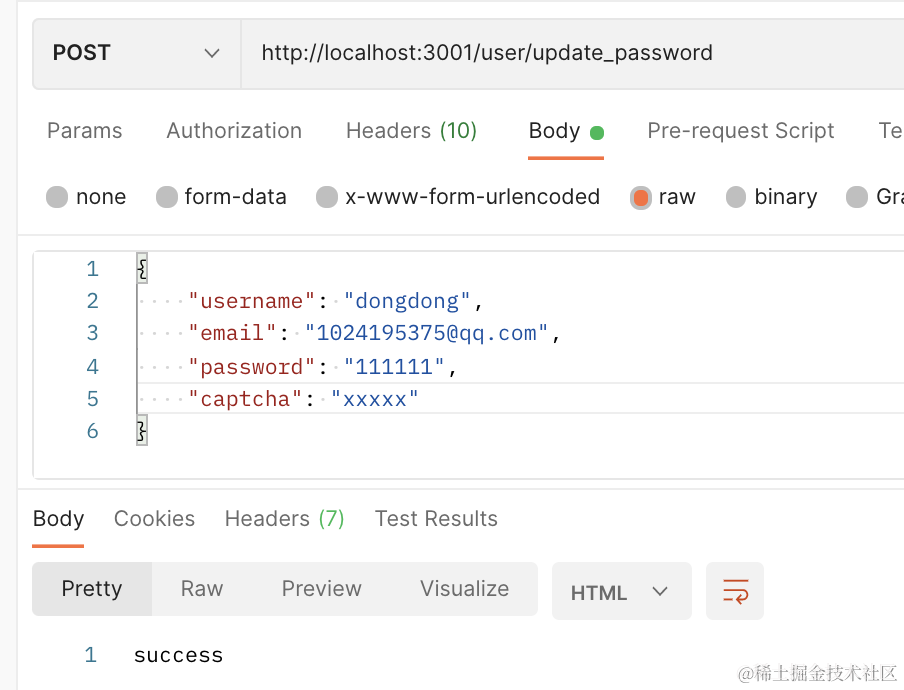Open request Headers (10) tab
The width and height of the screenshot is (904, 690).
pyautogui.click(x=411, y=131)
